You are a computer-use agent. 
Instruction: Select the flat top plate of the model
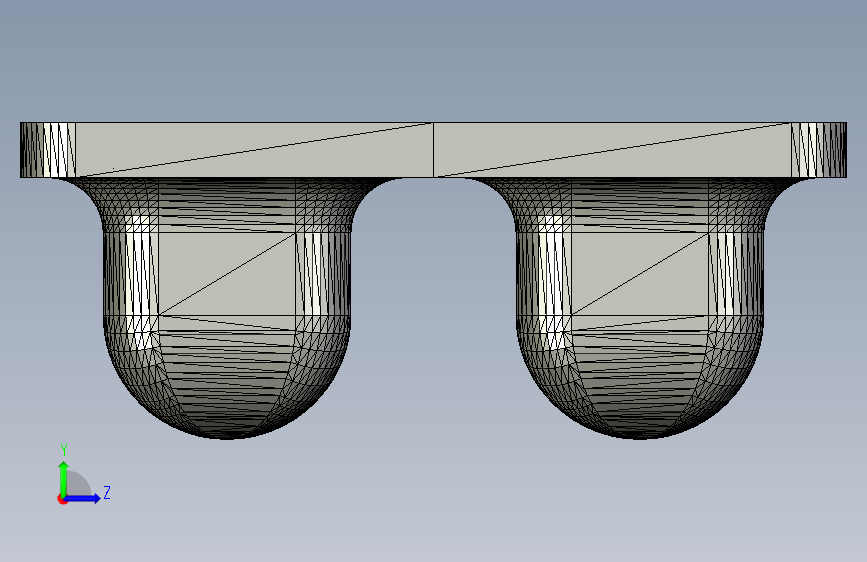coord(433,150)
